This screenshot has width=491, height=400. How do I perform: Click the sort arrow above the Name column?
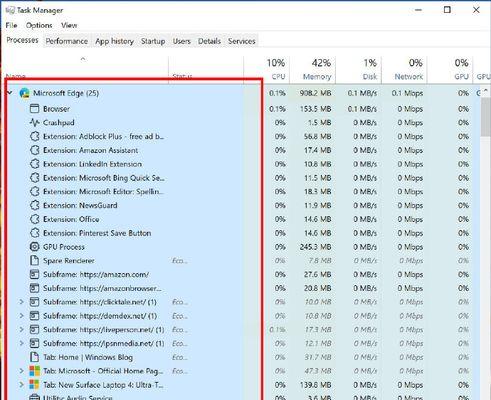click(83, 59)
